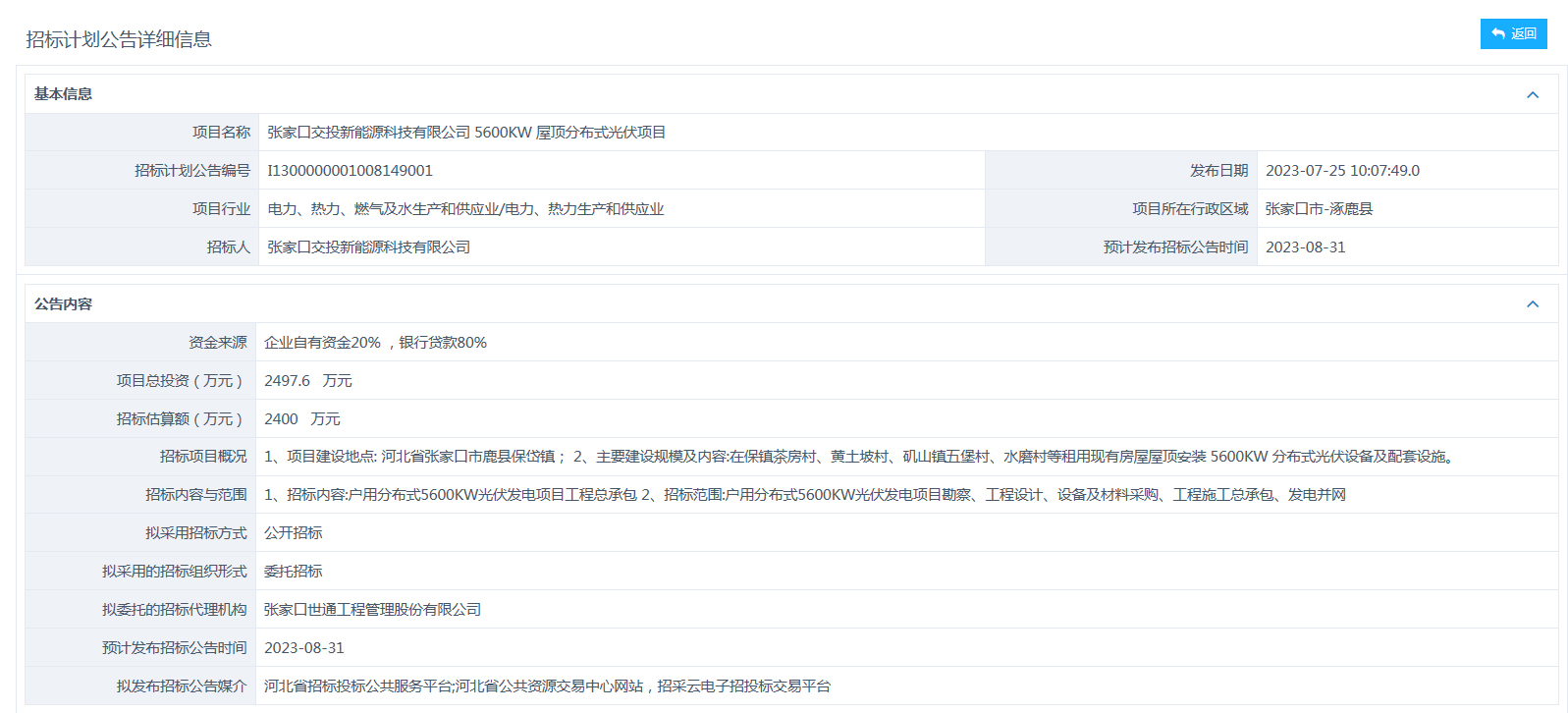Viewport: 1568px width, 713px height.
Task: Click the 公告内容 panel header title
Action: 64,304
